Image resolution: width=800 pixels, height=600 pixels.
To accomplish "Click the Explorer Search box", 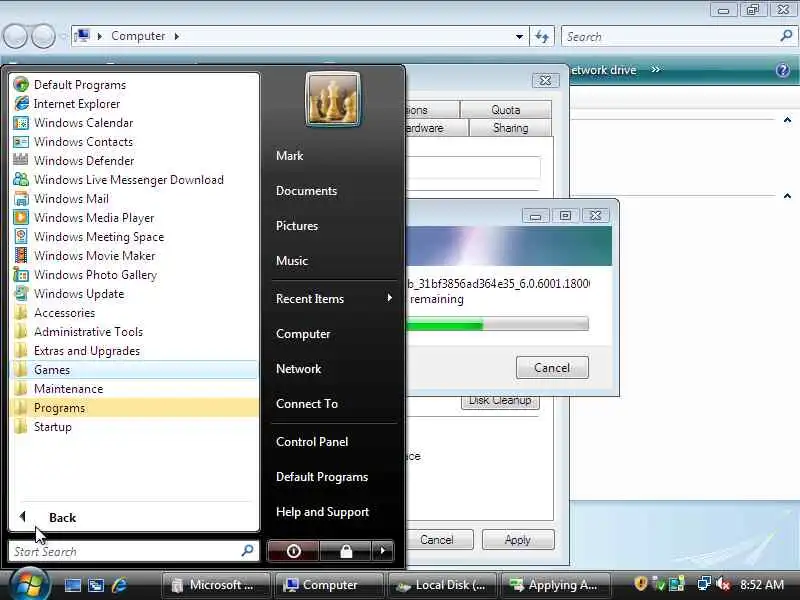I will (679, 36).
